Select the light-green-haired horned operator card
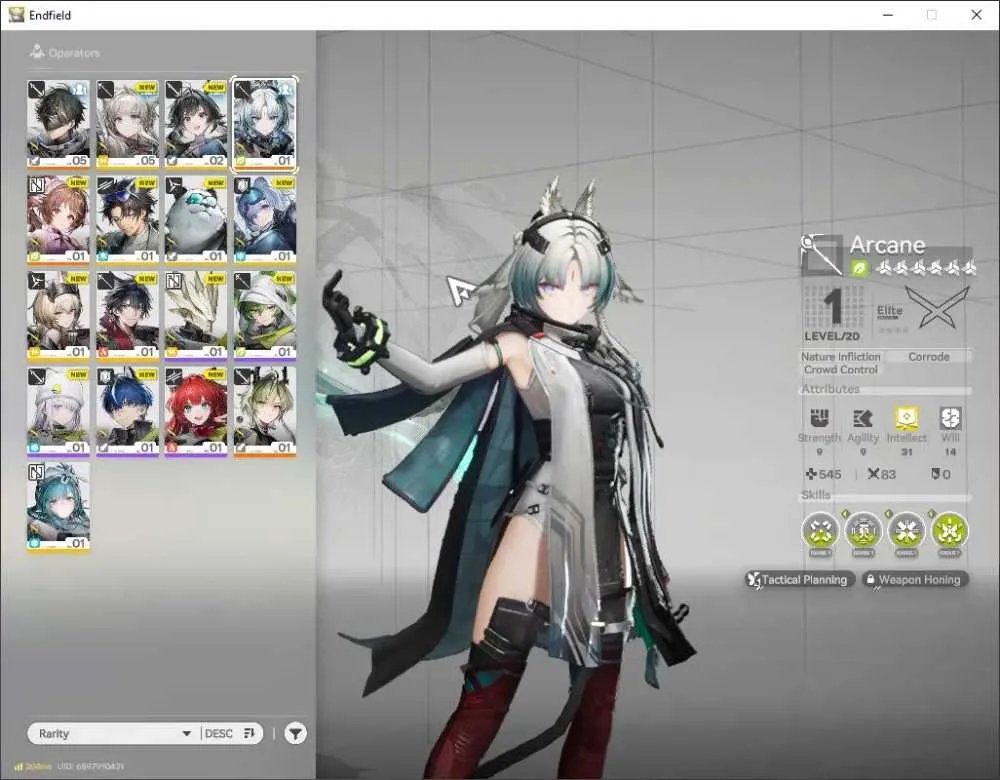The width and height of the screenshot is (1000, 780). [265, 411]
